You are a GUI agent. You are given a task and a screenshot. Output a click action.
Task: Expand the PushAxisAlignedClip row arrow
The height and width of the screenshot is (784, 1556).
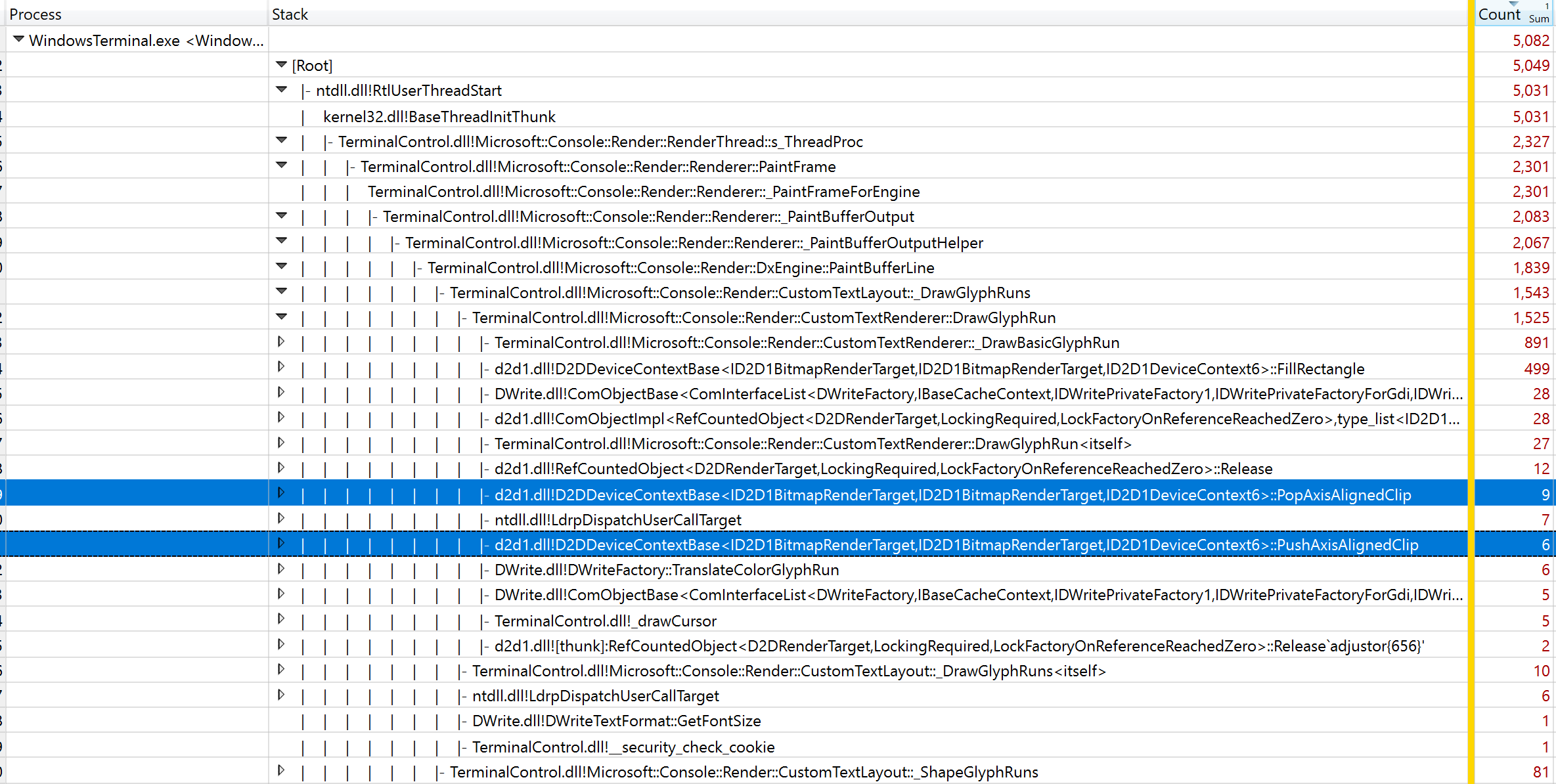281,543
